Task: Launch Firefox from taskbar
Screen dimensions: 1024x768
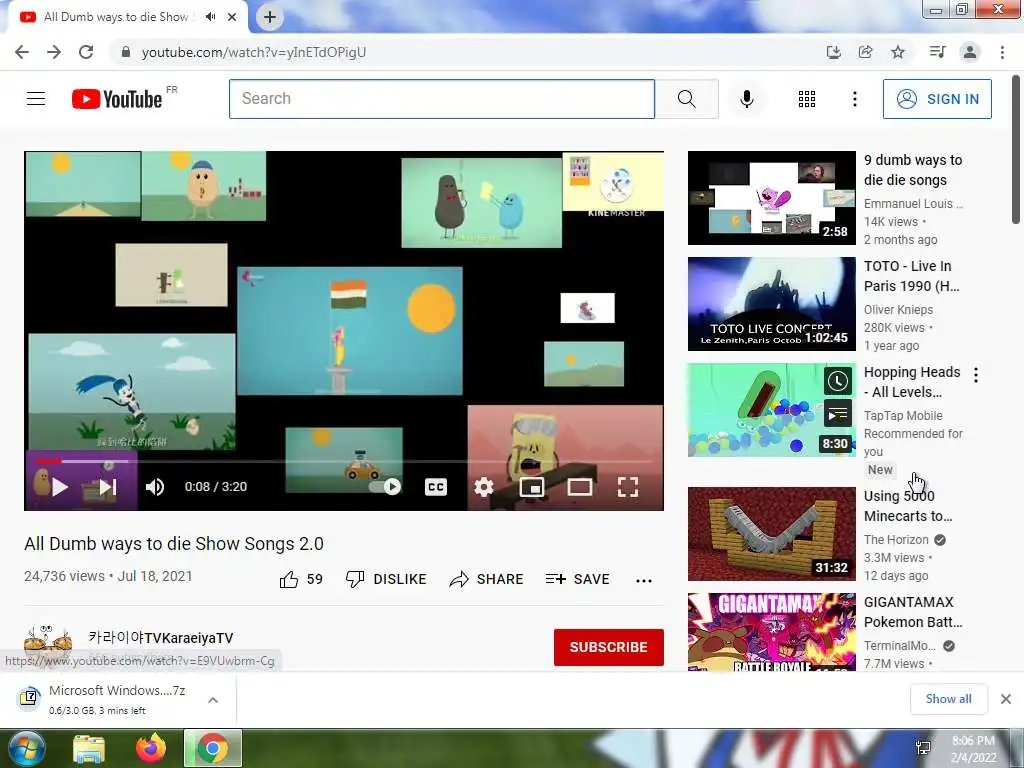Action: tap(151, 748)
